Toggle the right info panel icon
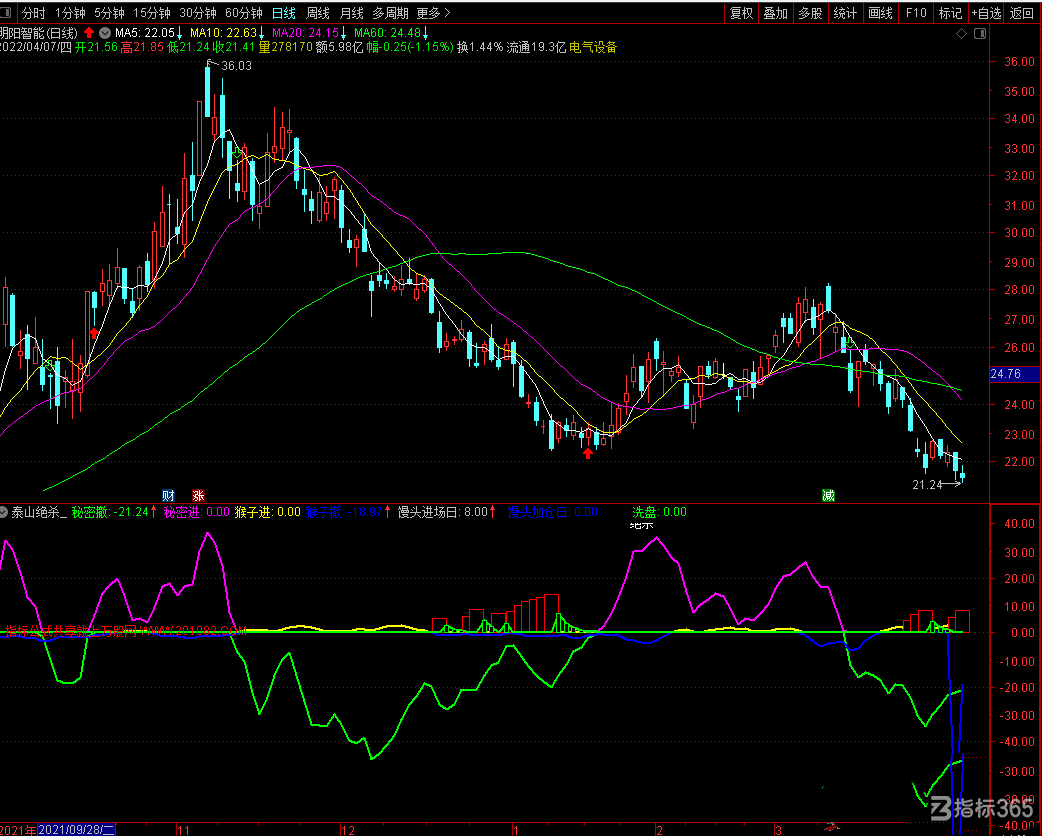 pos(980,33)
